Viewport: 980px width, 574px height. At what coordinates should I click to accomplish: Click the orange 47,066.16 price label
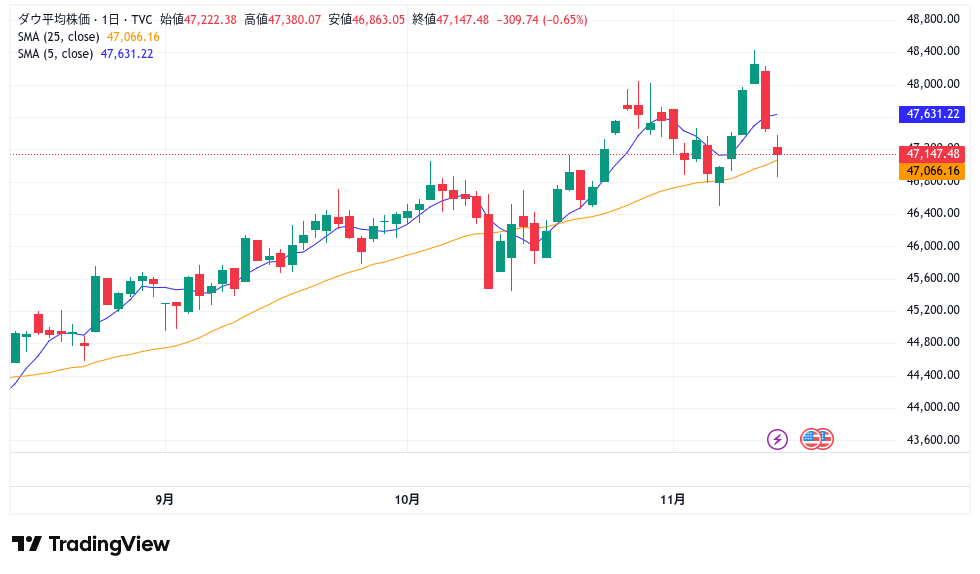click(933, 171)
